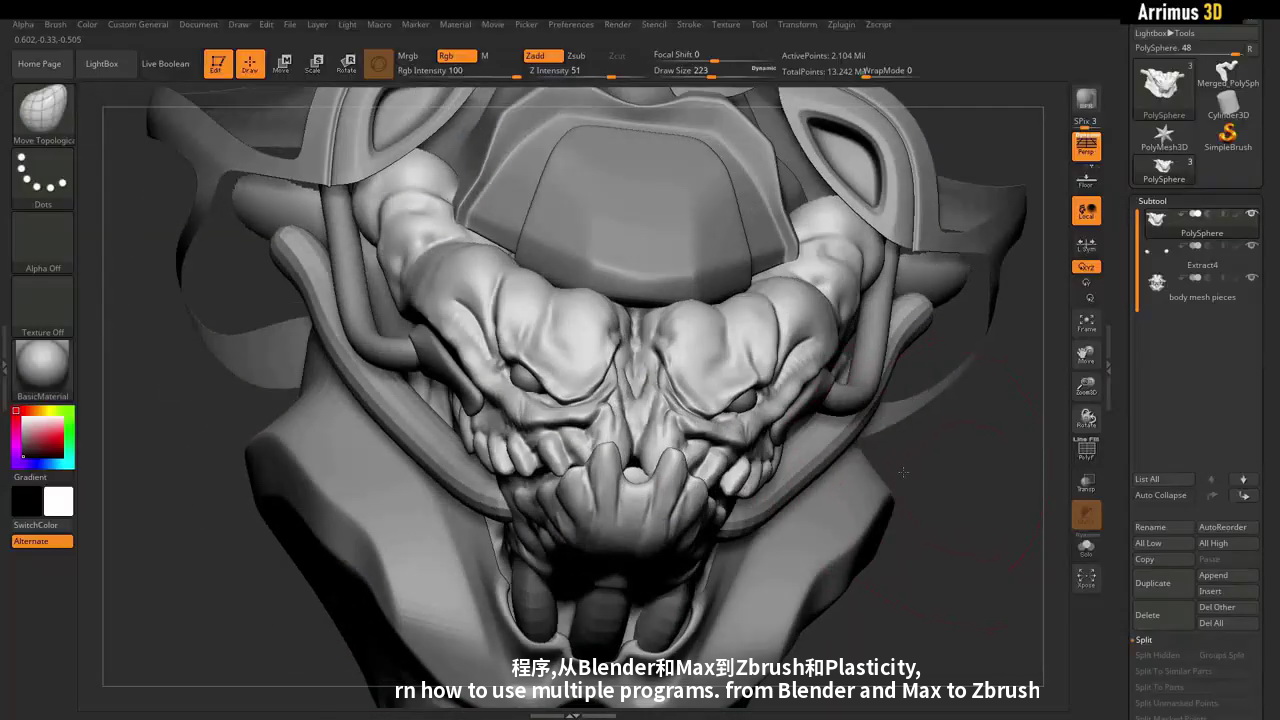Click the Frame view icon
Viewport: 1280px width, 720px height.
pyautogui.click(x=1086, y=322)
